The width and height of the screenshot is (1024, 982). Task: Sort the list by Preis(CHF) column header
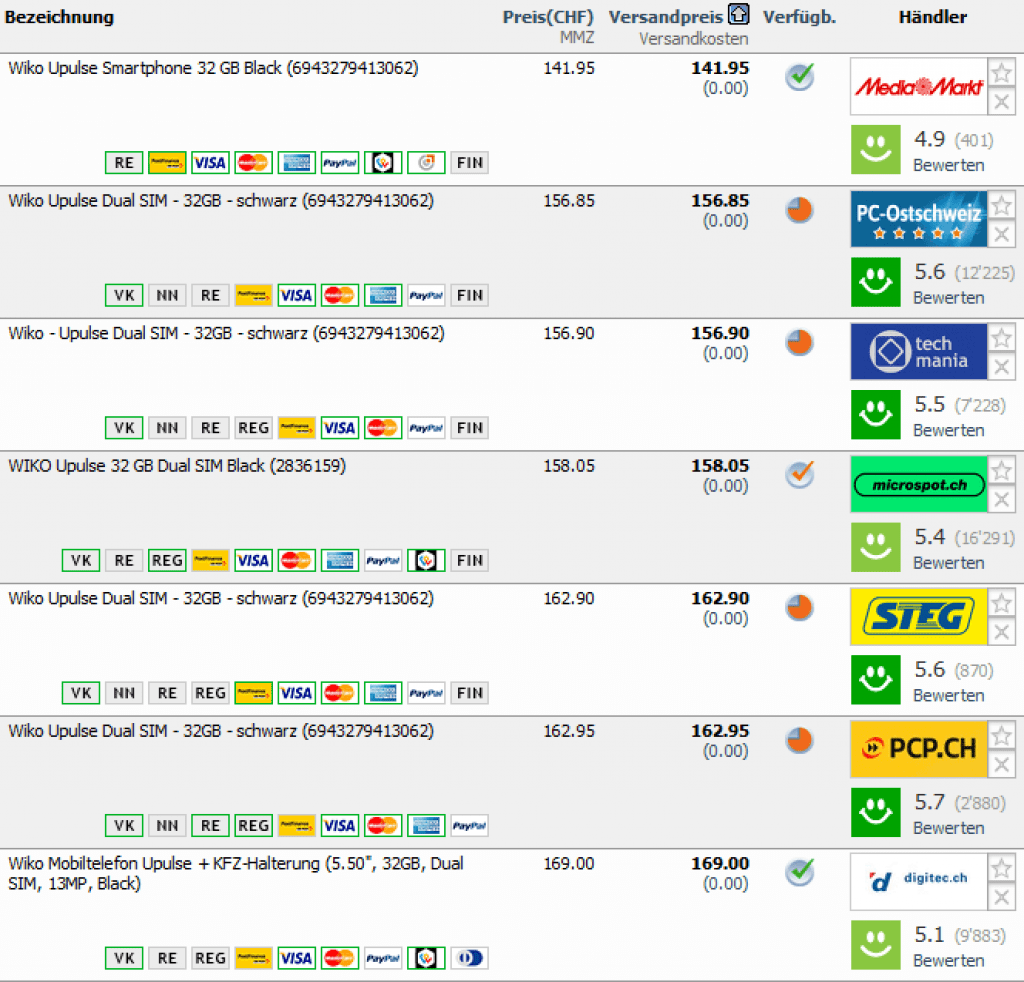point(547,17)
